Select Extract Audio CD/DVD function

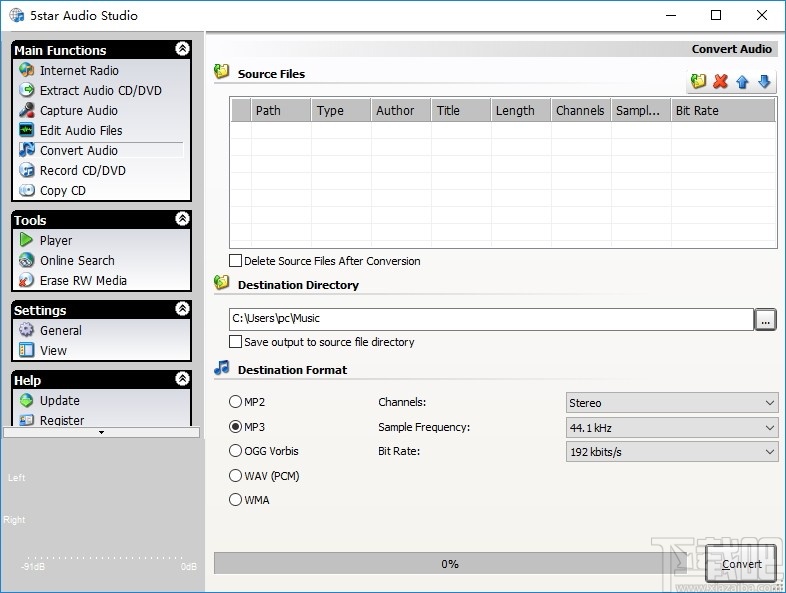pos(100,91)
